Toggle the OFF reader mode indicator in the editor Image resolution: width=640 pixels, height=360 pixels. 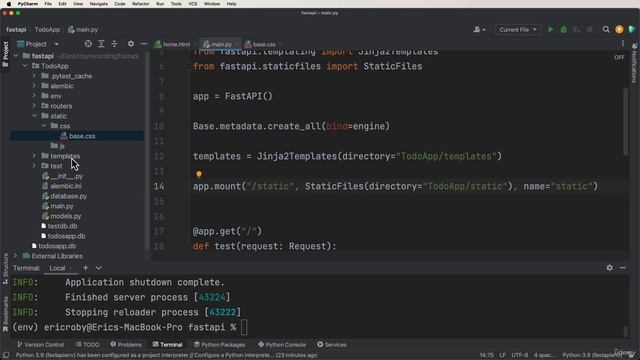619,58
